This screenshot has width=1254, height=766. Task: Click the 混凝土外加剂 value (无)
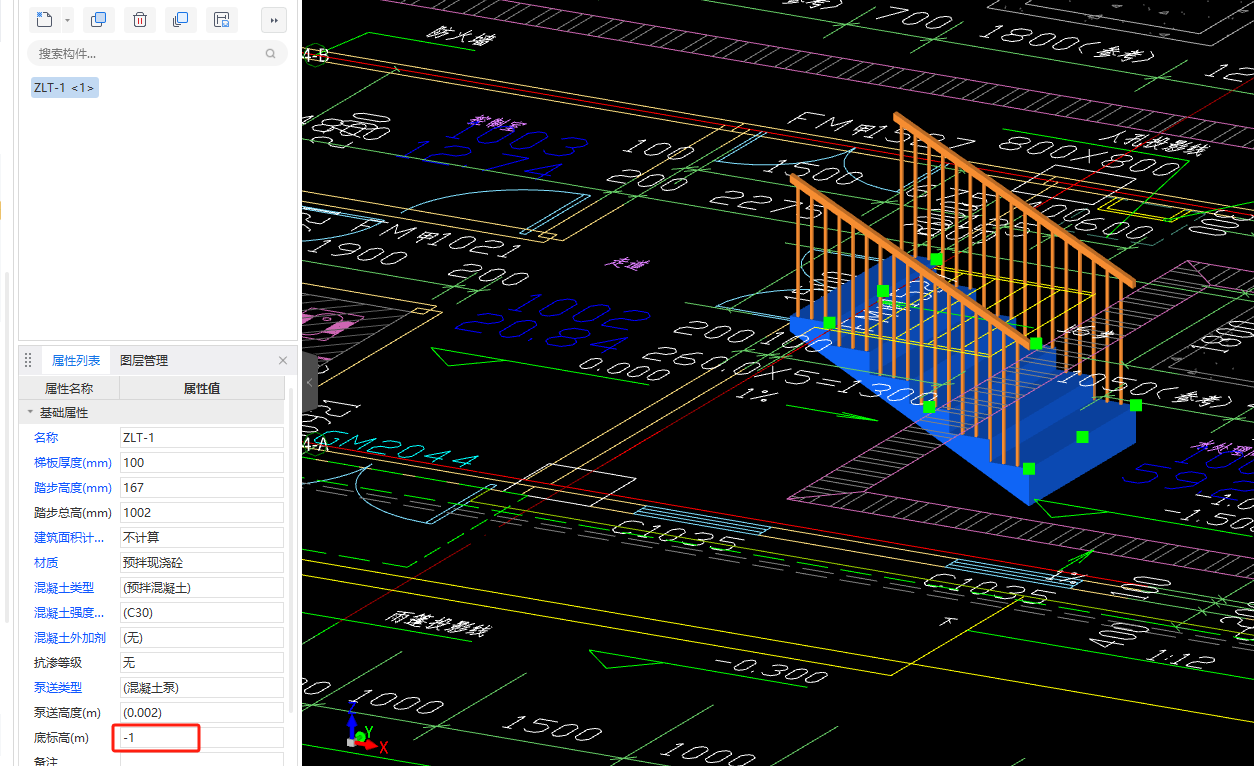201,637
